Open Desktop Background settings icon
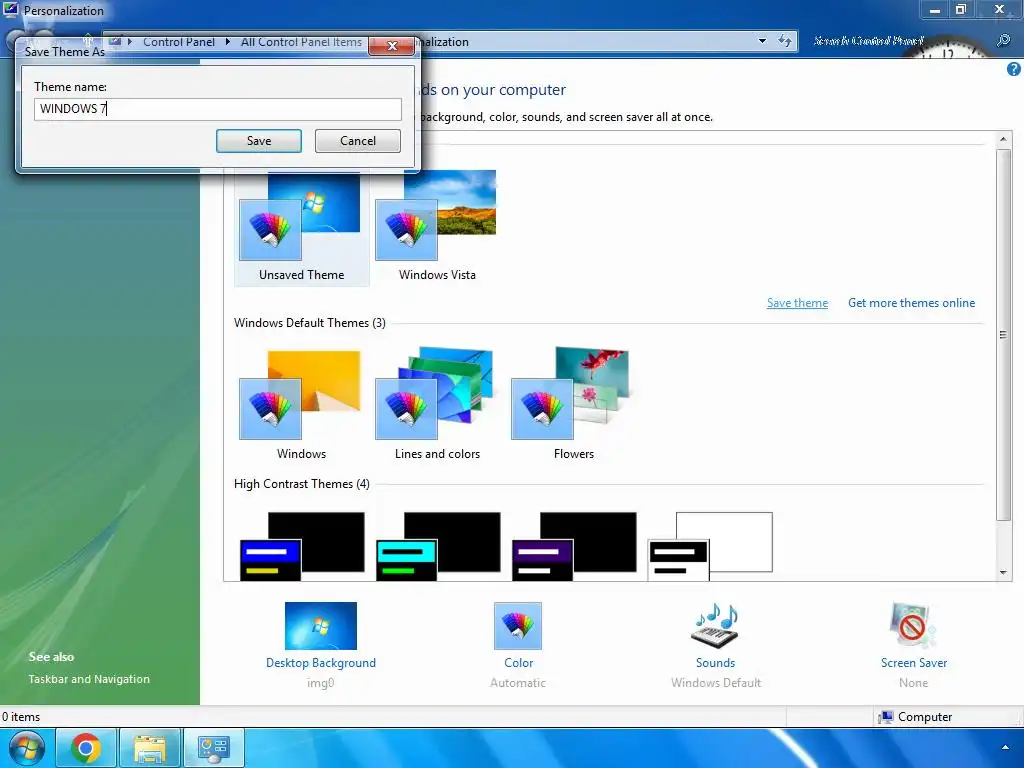Screen dimensions: 1024x768 [321, 626]
